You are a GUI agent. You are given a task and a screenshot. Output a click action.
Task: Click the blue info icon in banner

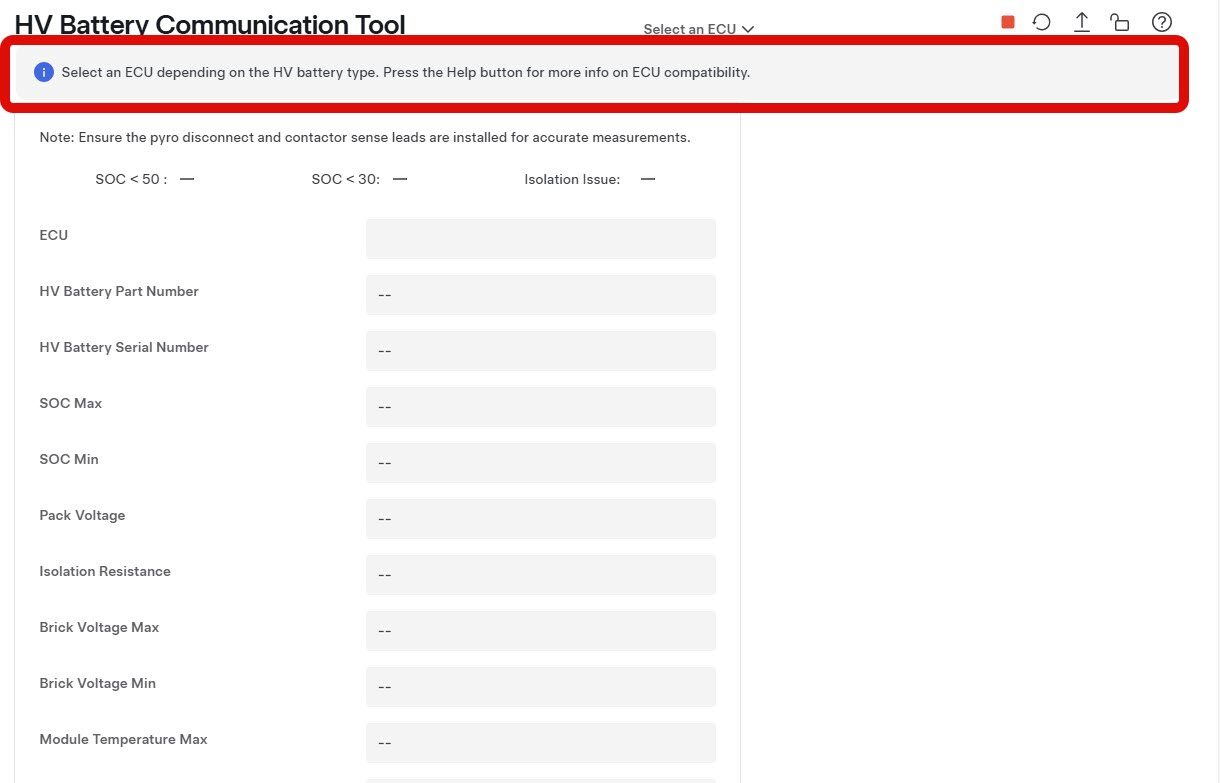[44, 72]
